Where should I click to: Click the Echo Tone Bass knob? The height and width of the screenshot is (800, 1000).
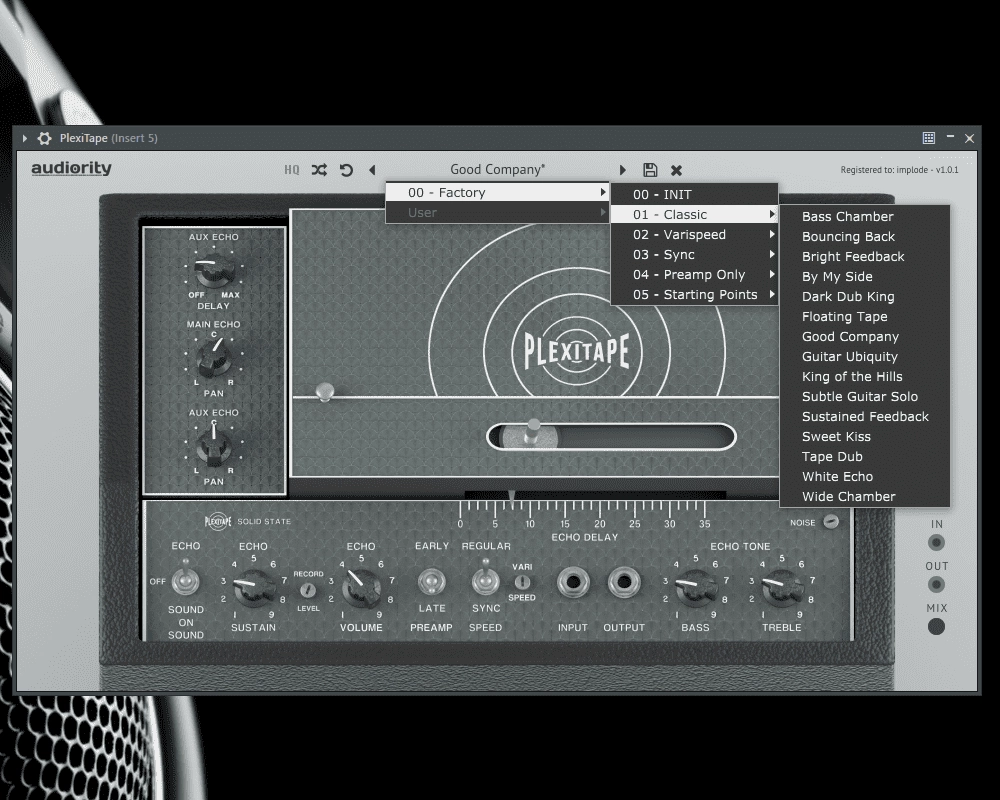coord(695,589)
